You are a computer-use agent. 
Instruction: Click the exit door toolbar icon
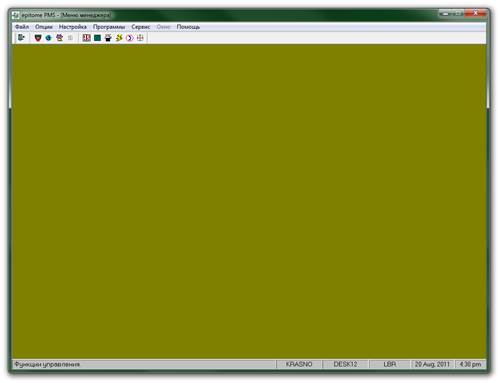(x=21, y=38)
